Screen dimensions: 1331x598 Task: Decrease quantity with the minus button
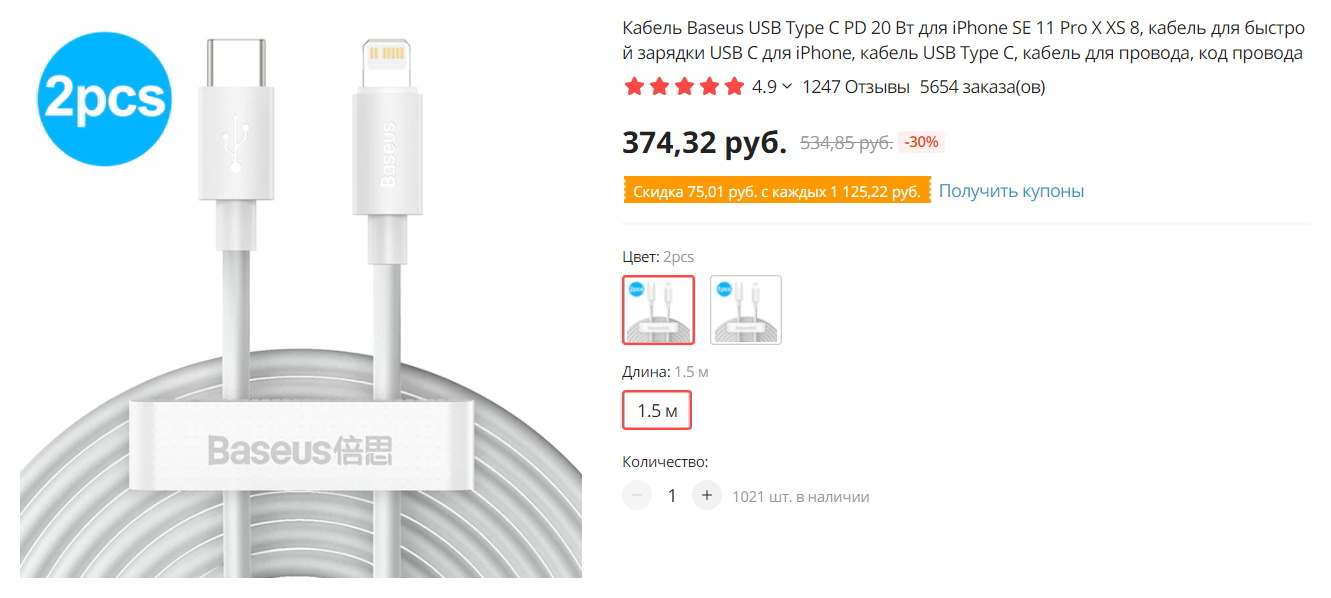tap(637, 496)
